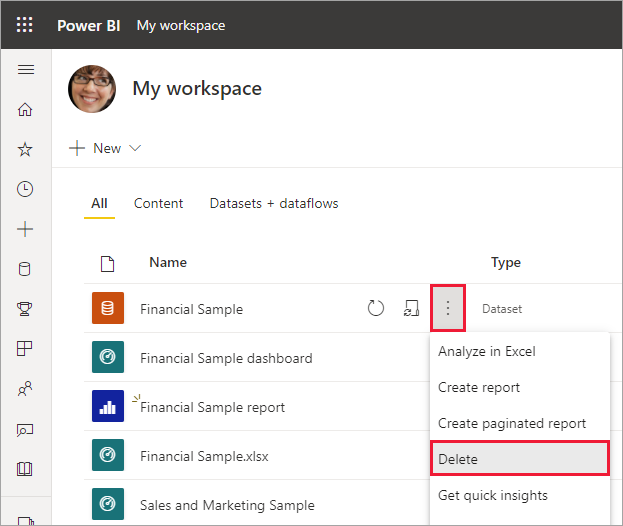Image resolution: width=623 pixels, height=526 pixels.
Task: Open Financial Sample dashboard item
Action: [226, 358]
